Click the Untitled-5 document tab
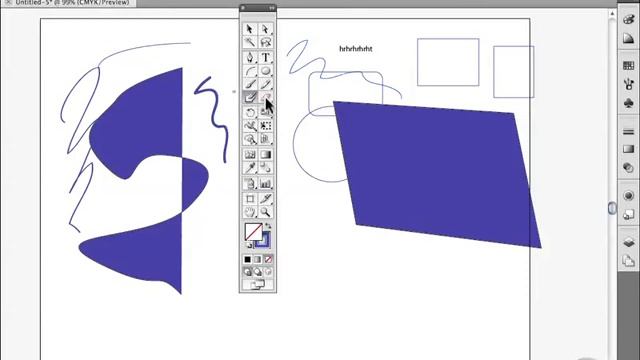Image resolution: width=640 pixels, height=360 pixels. point(72,2)
